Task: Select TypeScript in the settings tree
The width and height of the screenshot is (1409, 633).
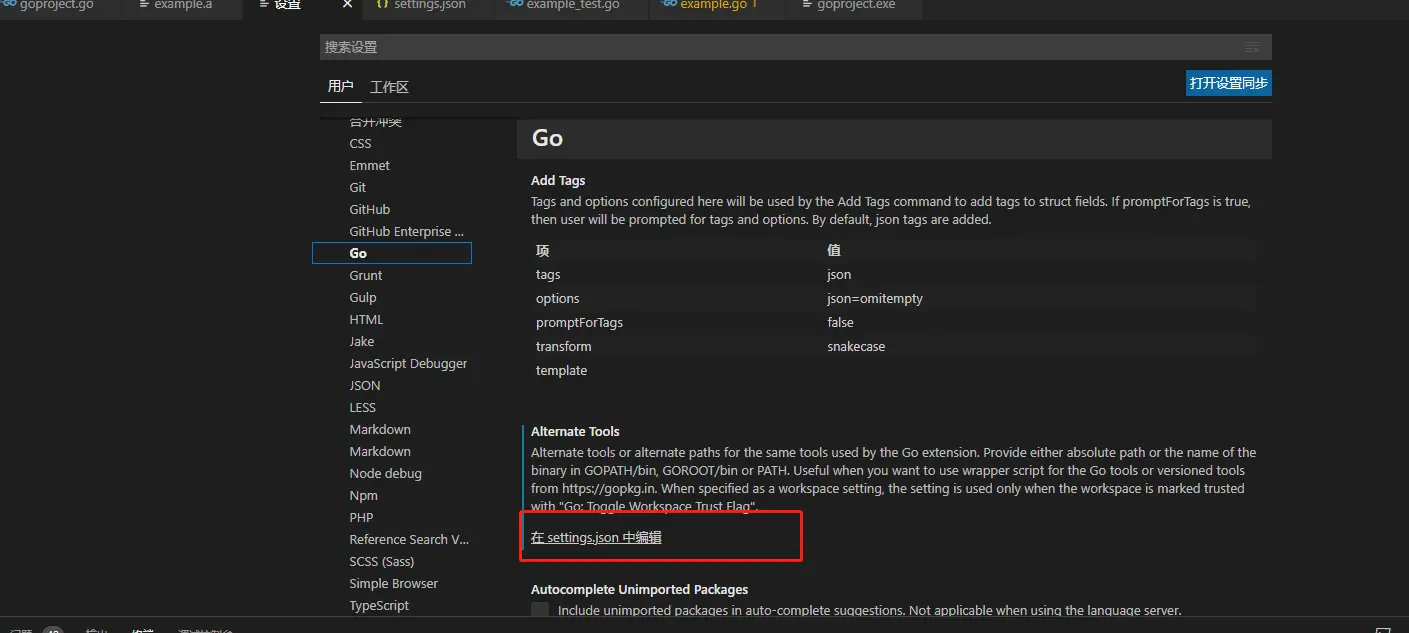Action: click(379, 606)
